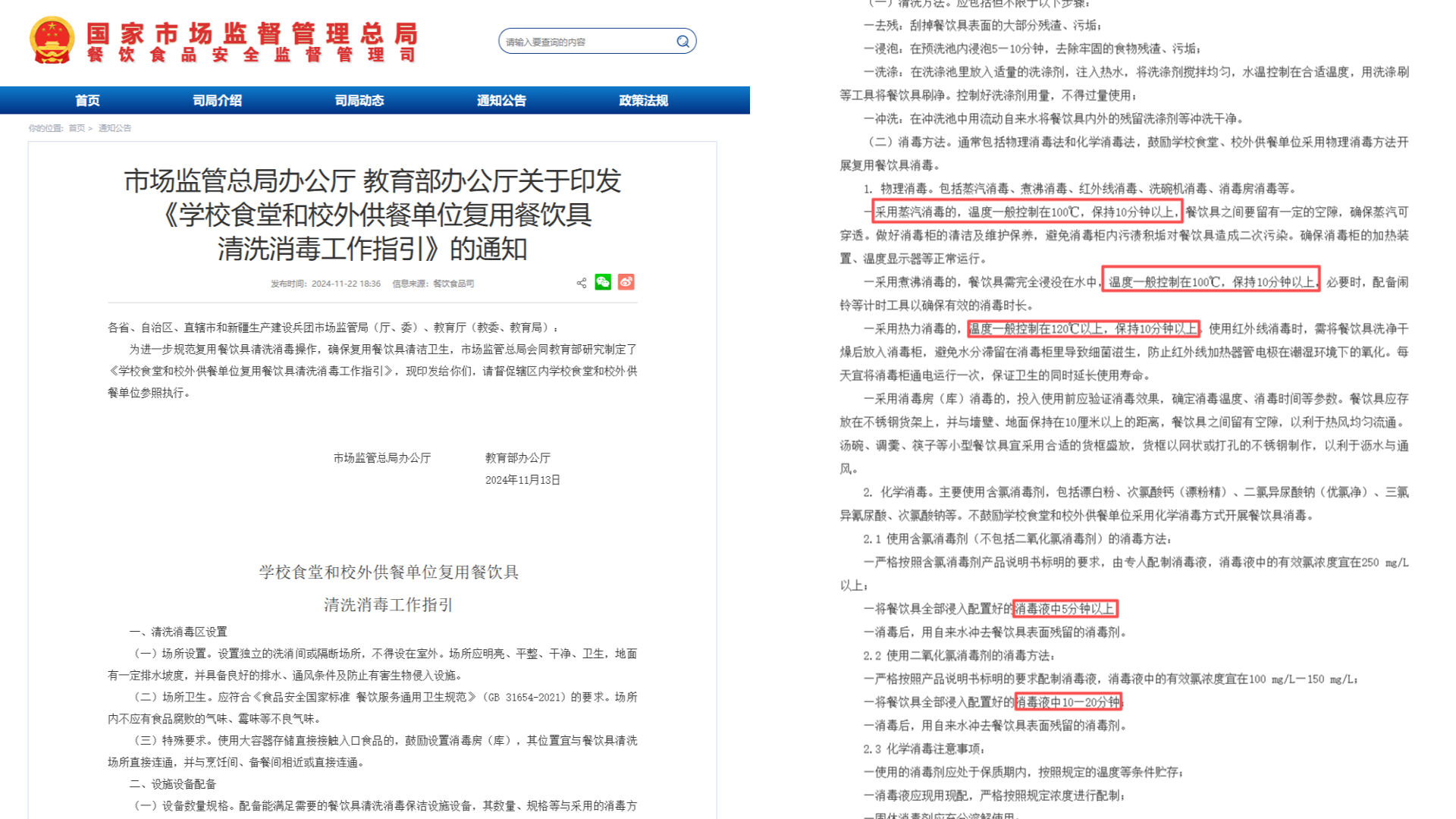This screenshot has width=1456, height=819.
Task: Go to the 通知公告 menu item
Action: pos(501,100)
